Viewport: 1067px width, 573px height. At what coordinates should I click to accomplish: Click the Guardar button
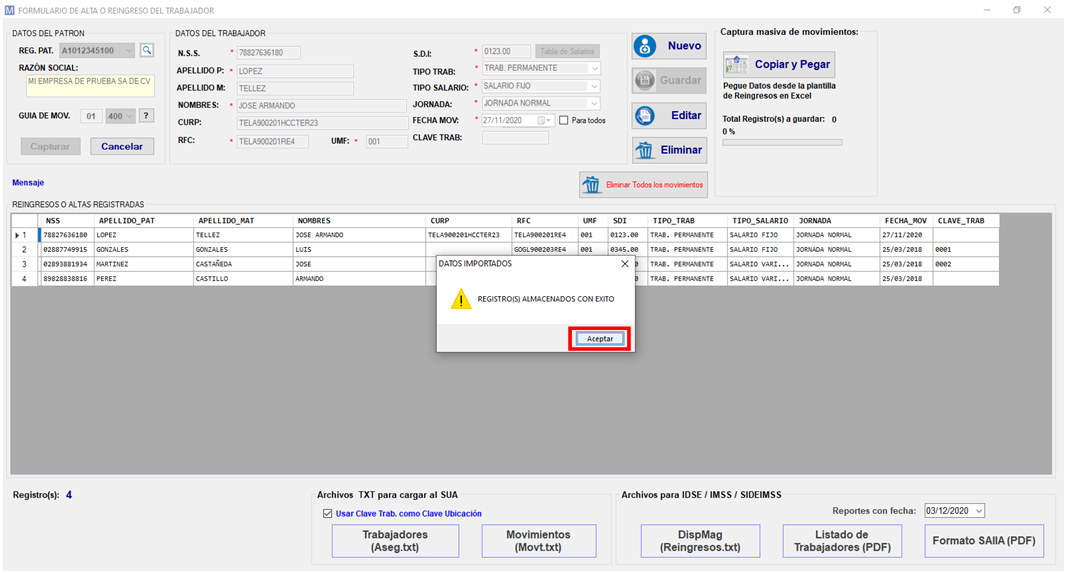(x=669, y=80)
